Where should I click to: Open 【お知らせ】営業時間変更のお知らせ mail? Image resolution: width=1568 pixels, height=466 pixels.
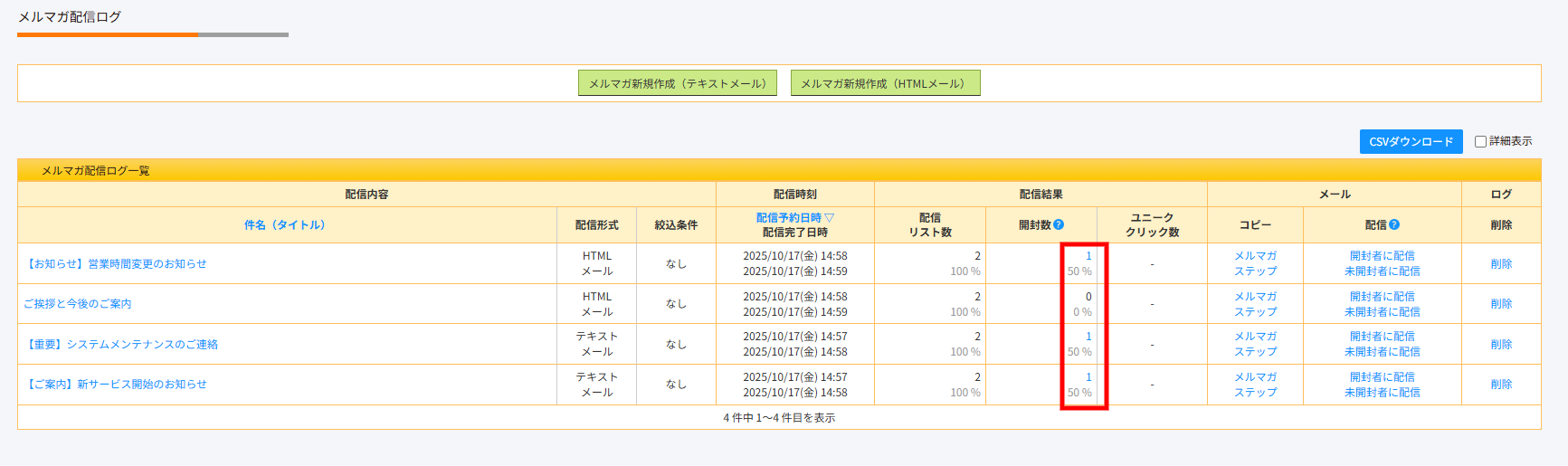click(x=115, y=263)
